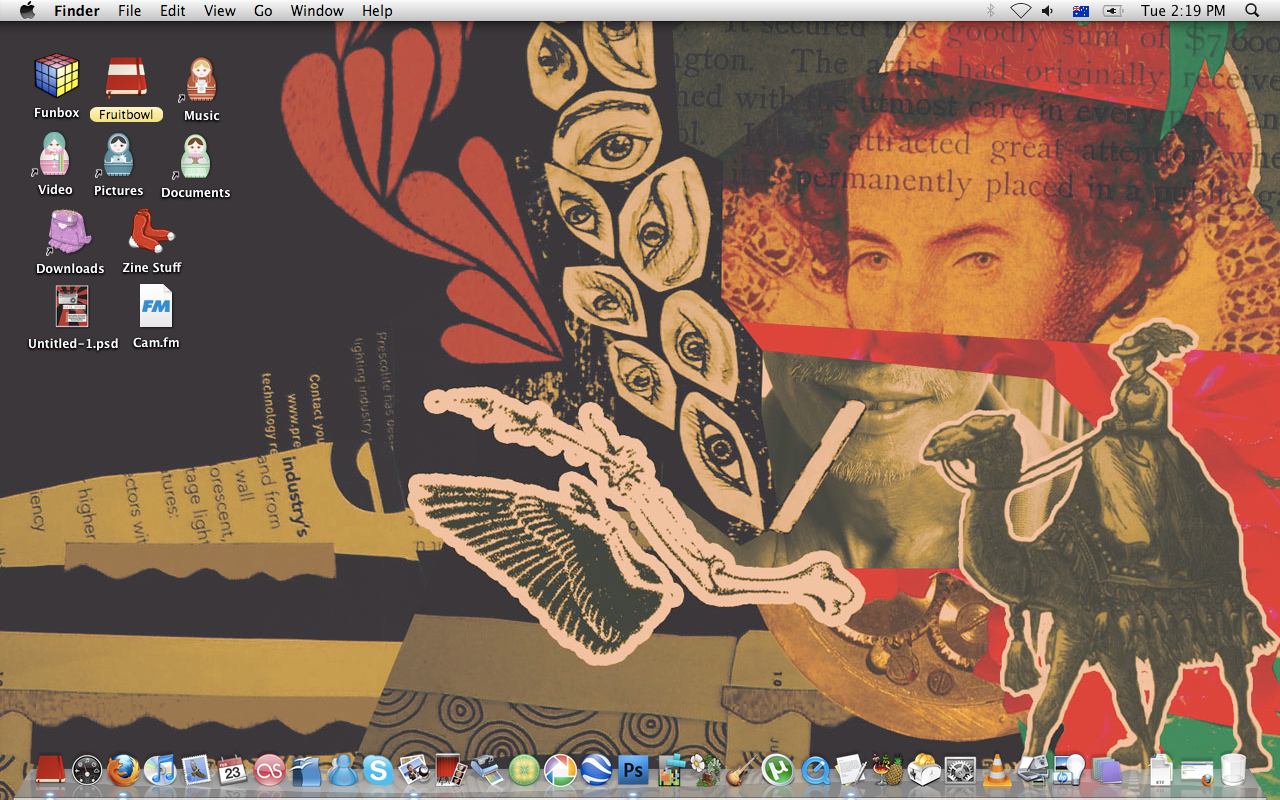Open iTunes from the Dock

(x=160, y=770)
